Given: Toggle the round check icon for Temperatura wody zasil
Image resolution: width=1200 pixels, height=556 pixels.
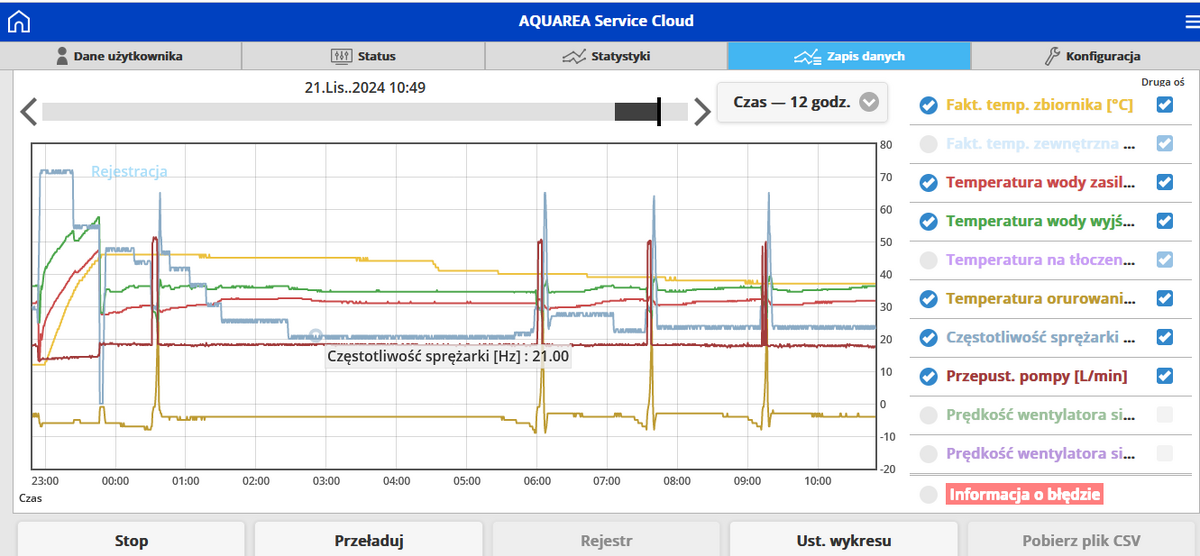Looking at the screenshot, I should pyautogui.click(x=928, y=182).
